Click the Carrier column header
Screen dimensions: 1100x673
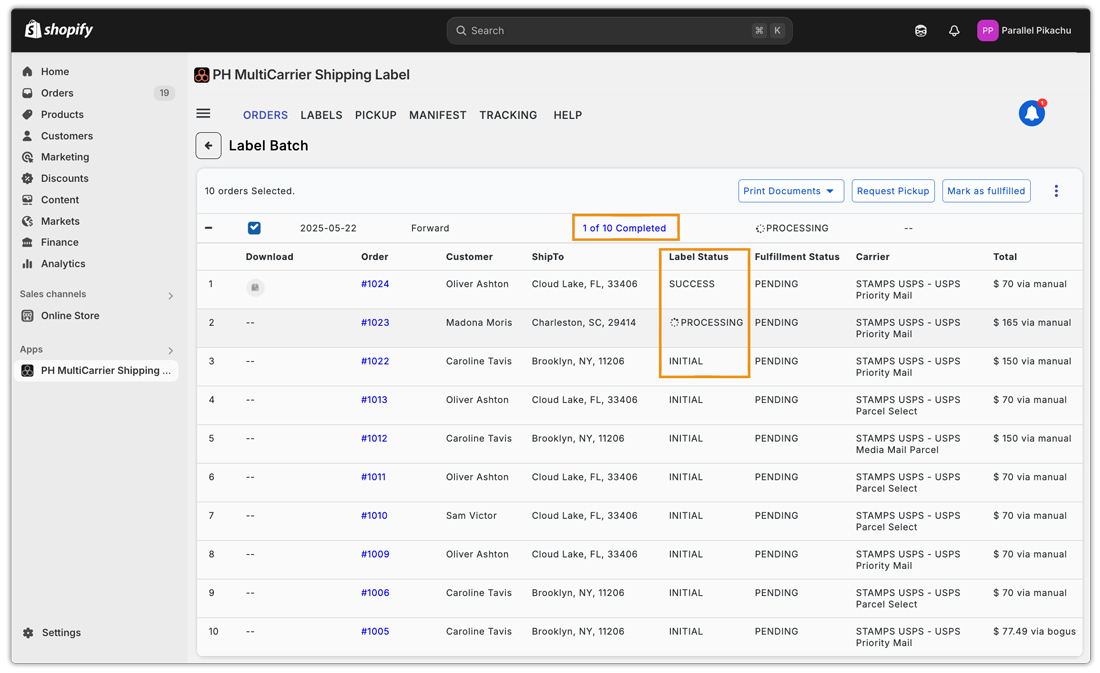tap(872, 257)
